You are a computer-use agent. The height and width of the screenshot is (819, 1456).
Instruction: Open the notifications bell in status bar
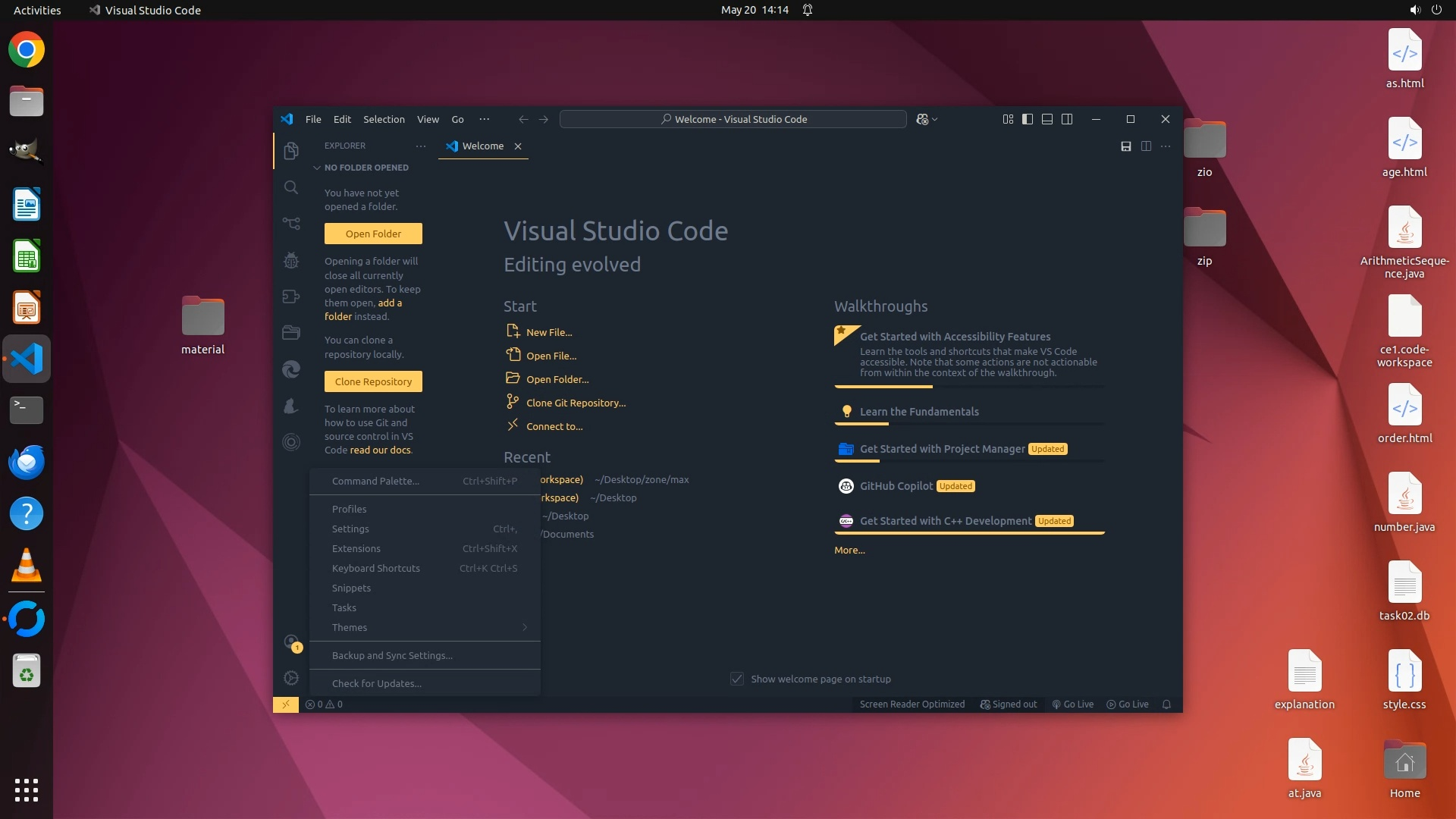(1167, 704)
